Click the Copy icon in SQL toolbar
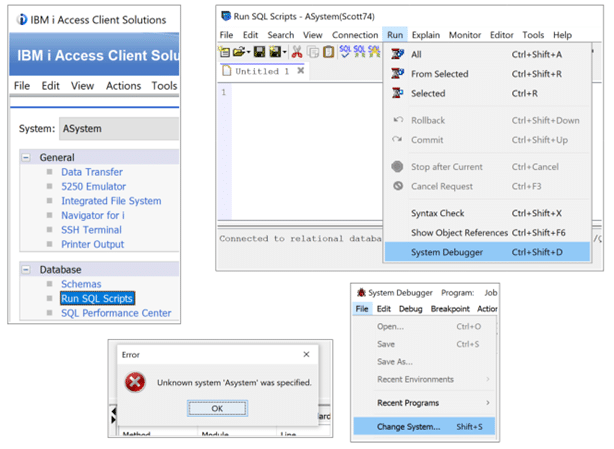 [x=313, y=51]
